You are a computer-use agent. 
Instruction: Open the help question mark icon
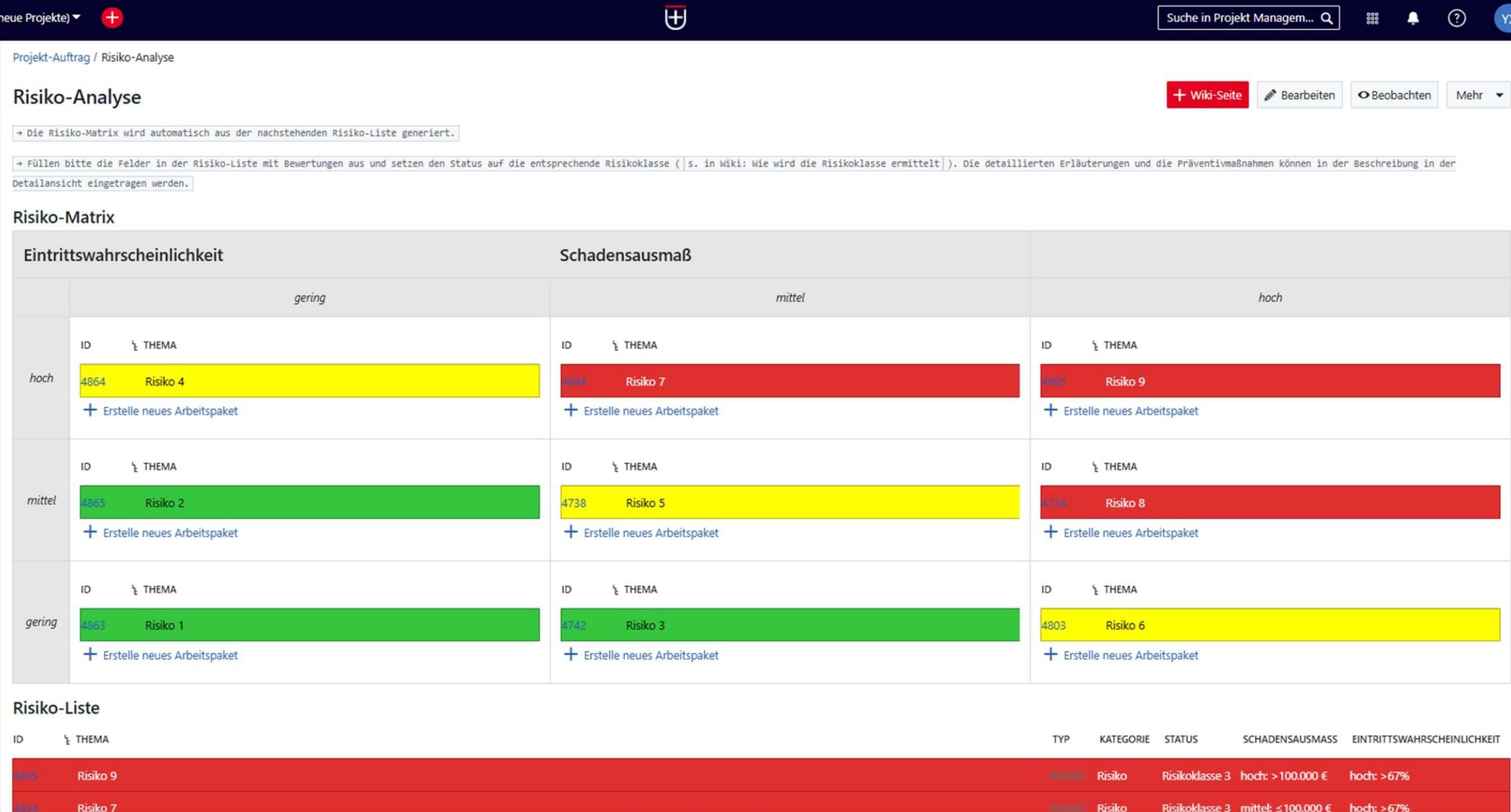coord(1456,18)
